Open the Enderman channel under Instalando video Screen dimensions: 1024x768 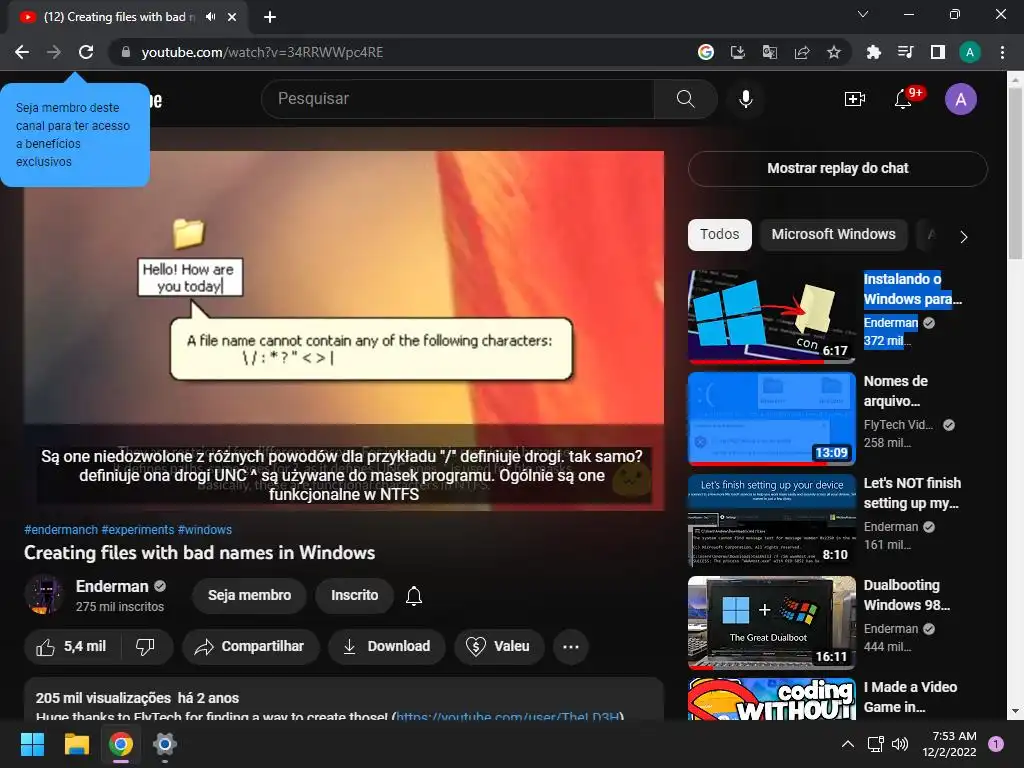click(890, 323)
